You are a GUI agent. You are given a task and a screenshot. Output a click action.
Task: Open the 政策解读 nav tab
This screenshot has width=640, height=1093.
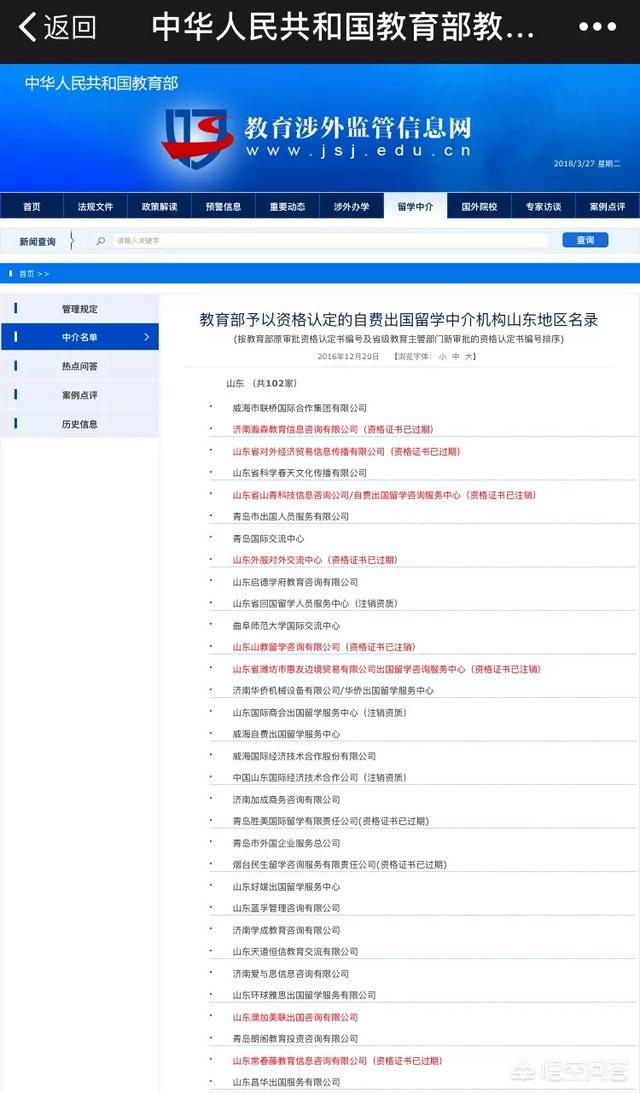[x=160, y=206]
